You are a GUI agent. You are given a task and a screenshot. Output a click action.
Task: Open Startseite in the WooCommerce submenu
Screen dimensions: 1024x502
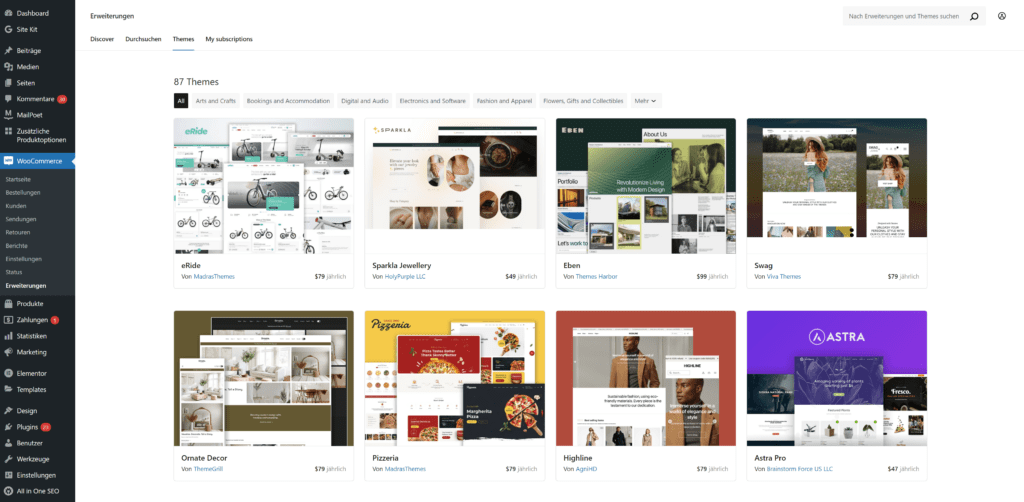(18, 179)
